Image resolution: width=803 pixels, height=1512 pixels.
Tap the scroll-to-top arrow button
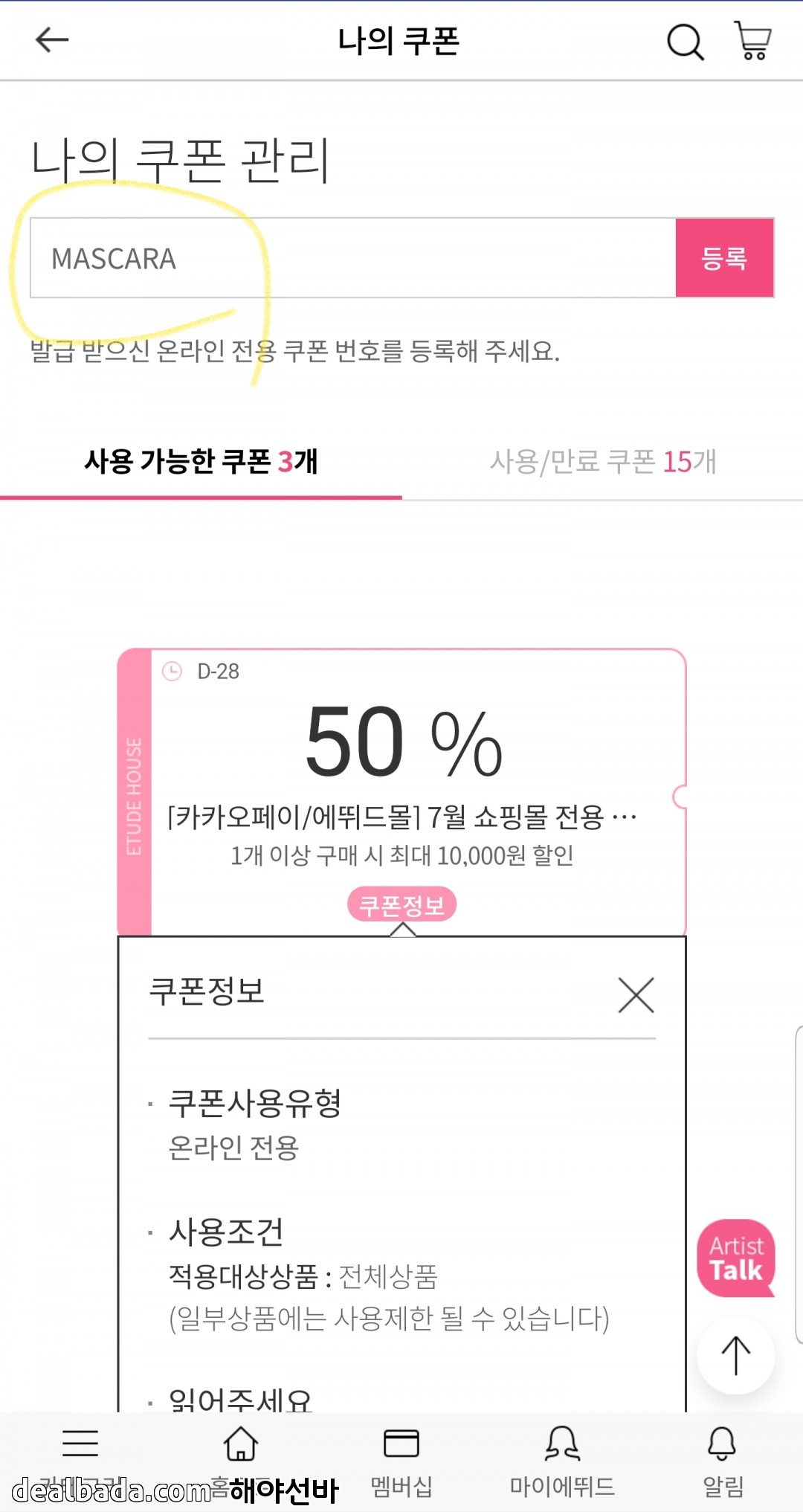coord(736,1355)
